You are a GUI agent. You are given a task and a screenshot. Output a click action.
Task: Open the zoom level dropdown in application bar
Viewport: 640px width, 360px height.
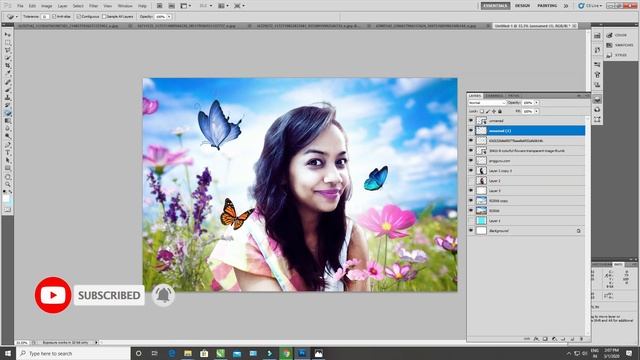point(206,6)
